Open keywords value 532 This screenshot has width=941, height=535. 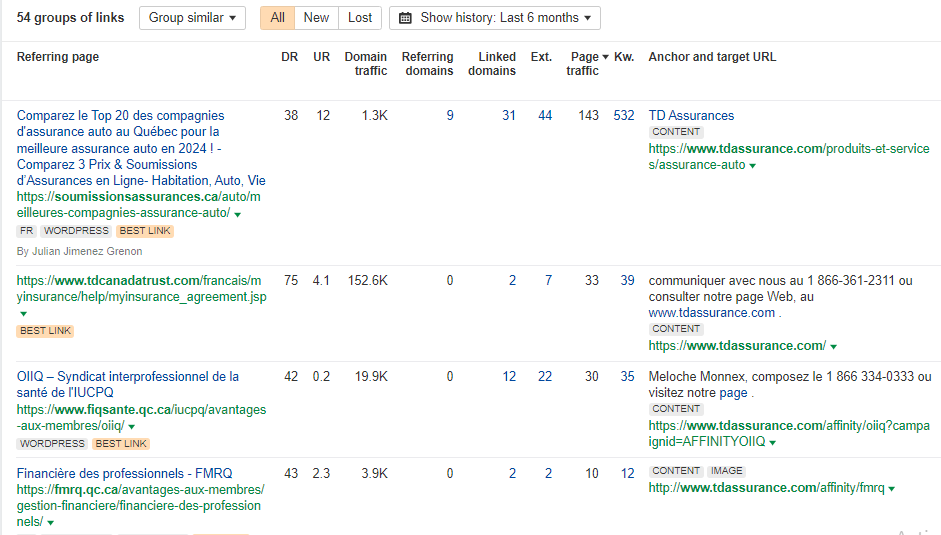[x=624, y=115]
